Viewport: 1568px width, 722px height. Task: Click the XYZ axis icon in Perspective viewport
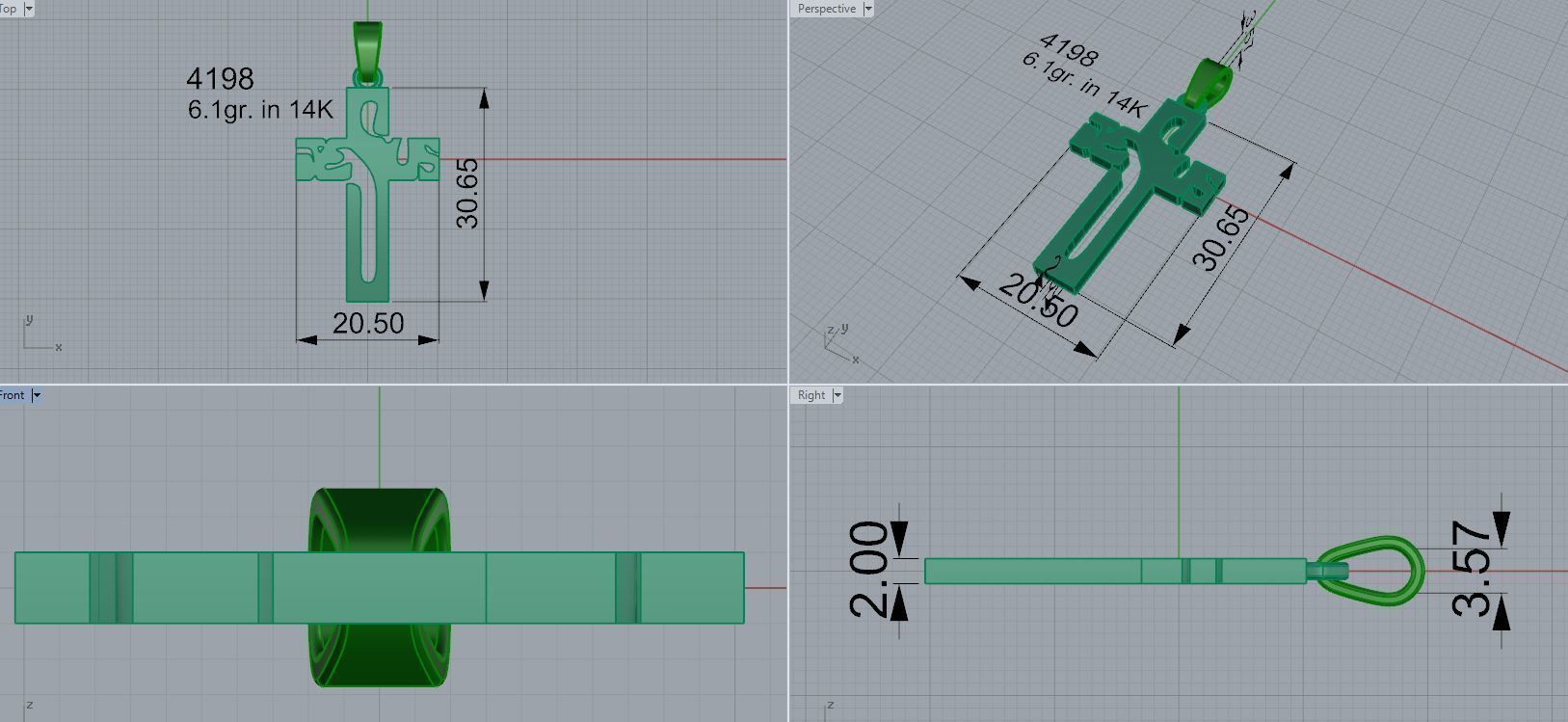841,344
